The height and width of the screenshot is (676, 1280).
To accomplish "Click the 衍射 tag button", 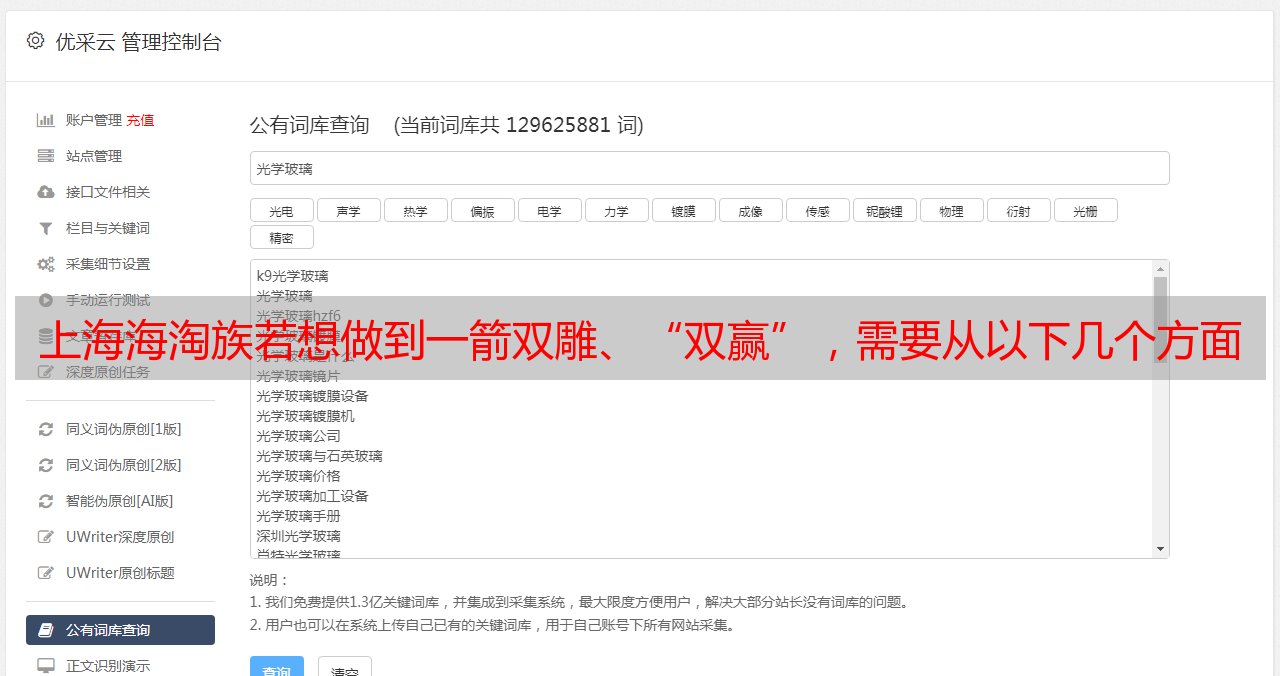I will click(x=1018, y=210).
